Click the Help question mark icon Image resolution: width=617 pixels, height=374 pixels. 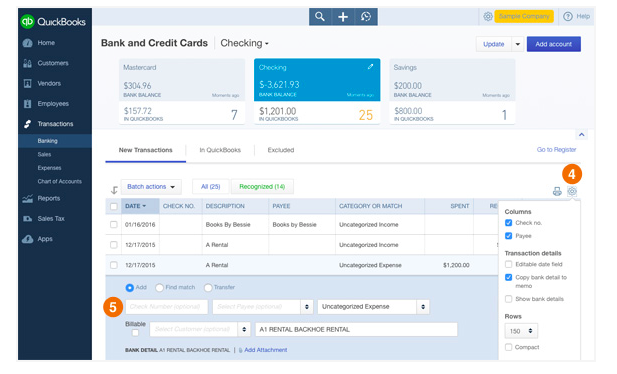pyautogui.click(x=567, y=17)
